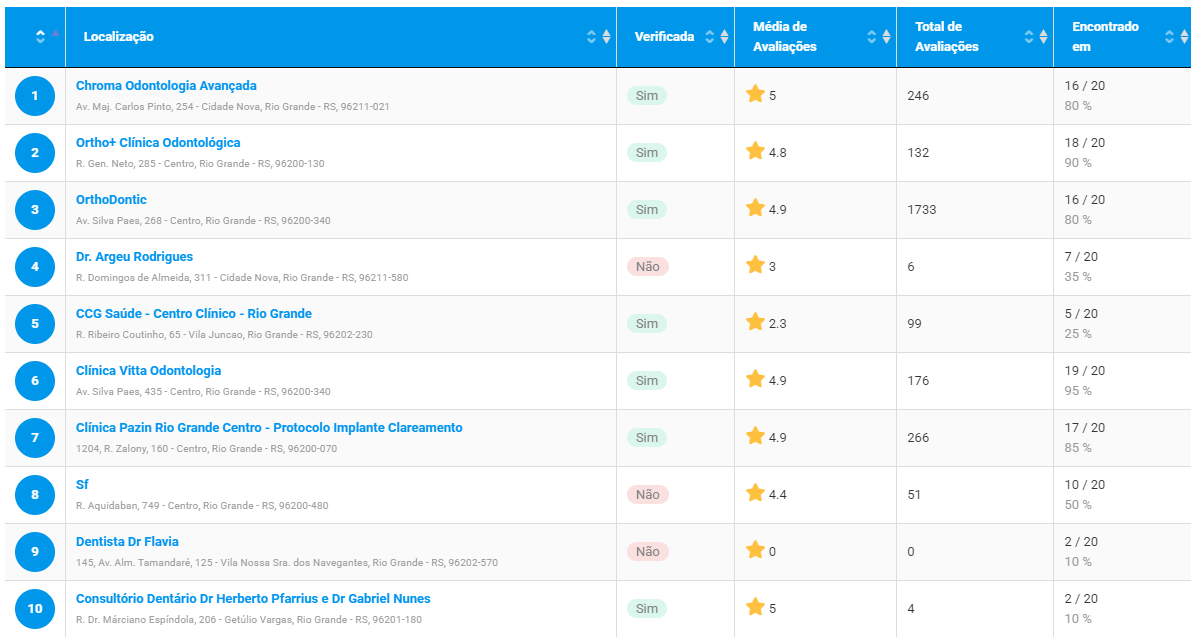Click the rank 8 circle badge
The height and width of the screenshot is (641, 1191).
coord(35,494)
